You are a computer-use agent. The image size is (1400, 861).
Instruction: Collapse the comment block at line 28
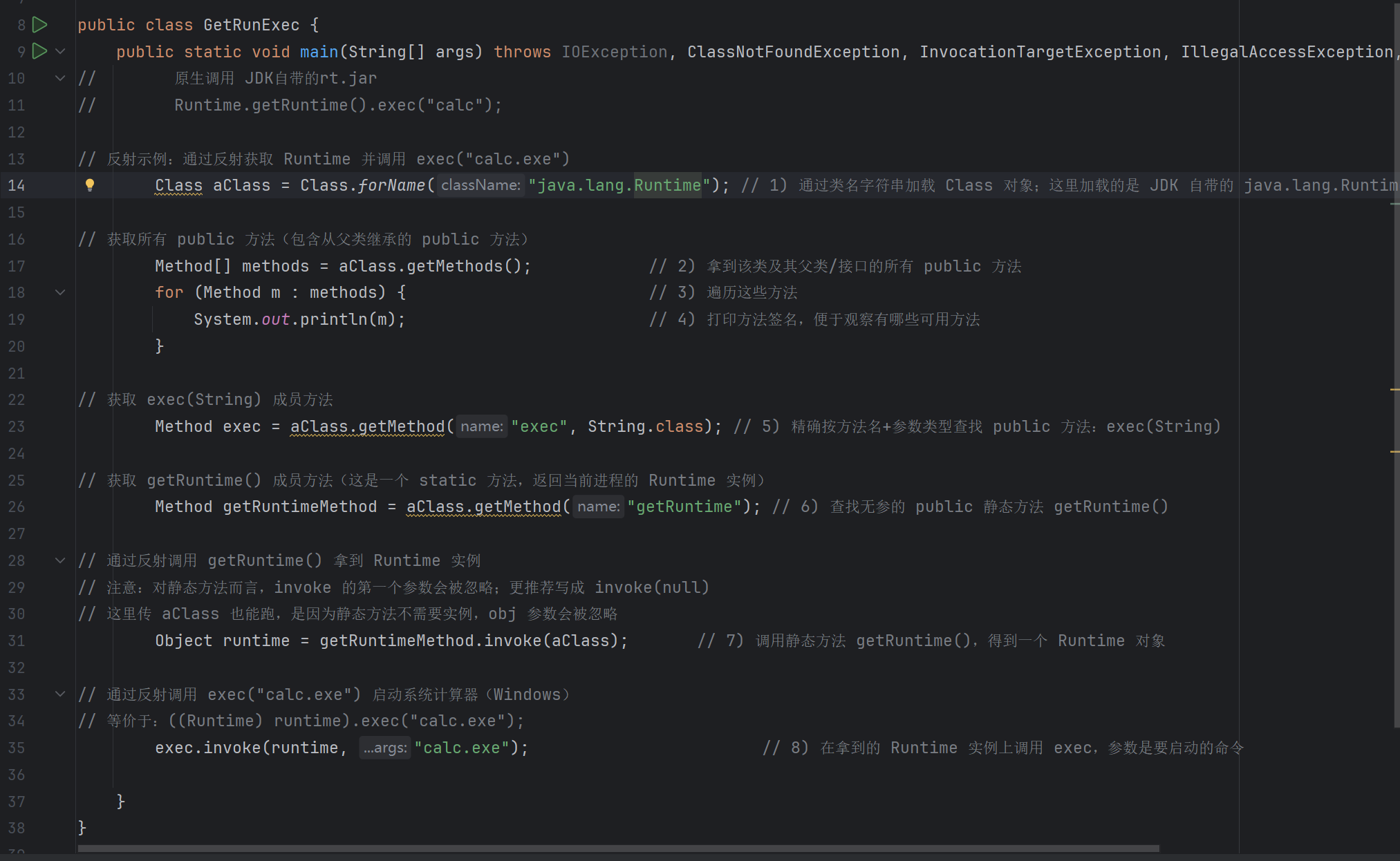coord(60,560)
